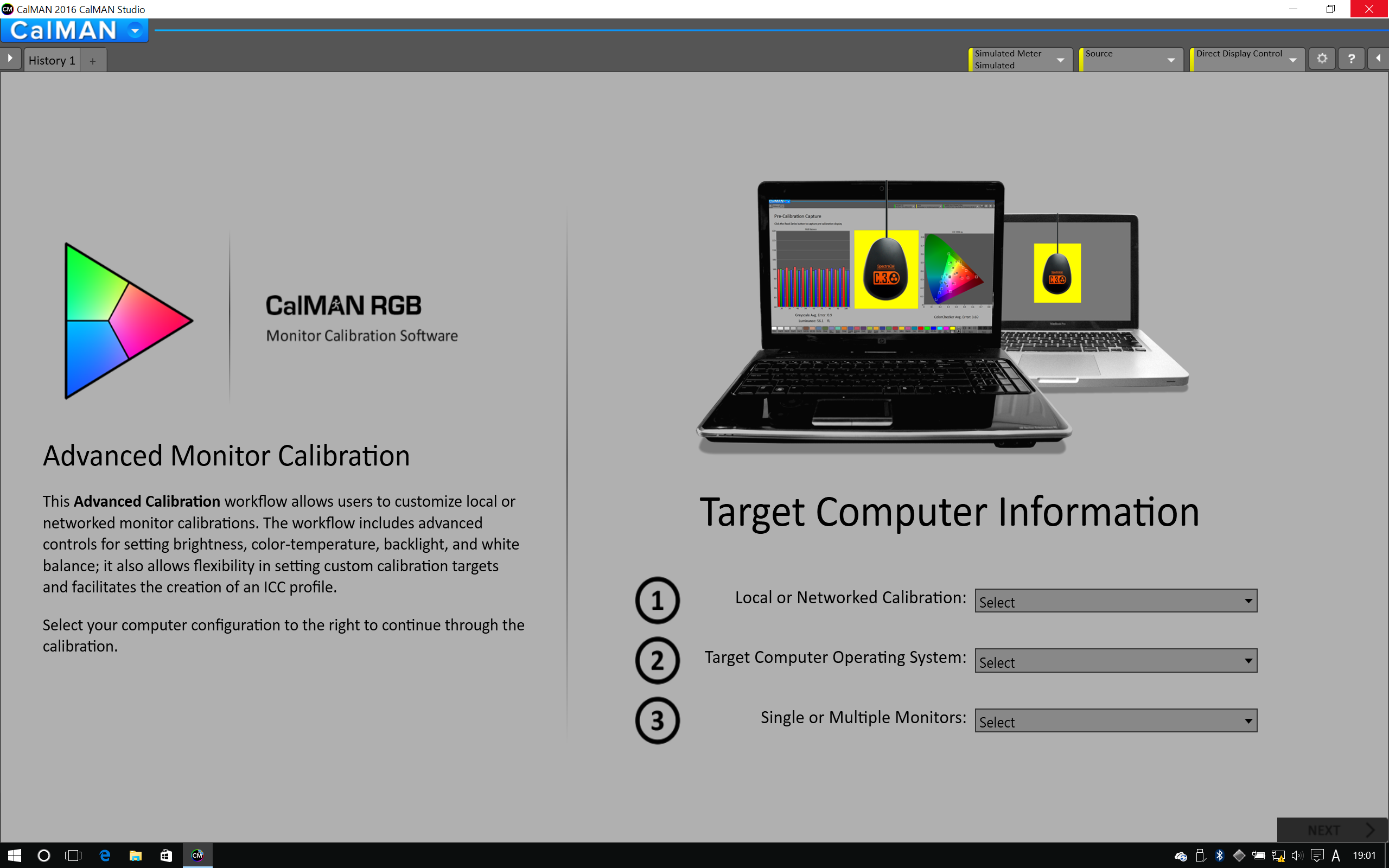This screenshot has height=868, width=1389.
Task: Open Task View in the taskbar
Action: (73, 856)
